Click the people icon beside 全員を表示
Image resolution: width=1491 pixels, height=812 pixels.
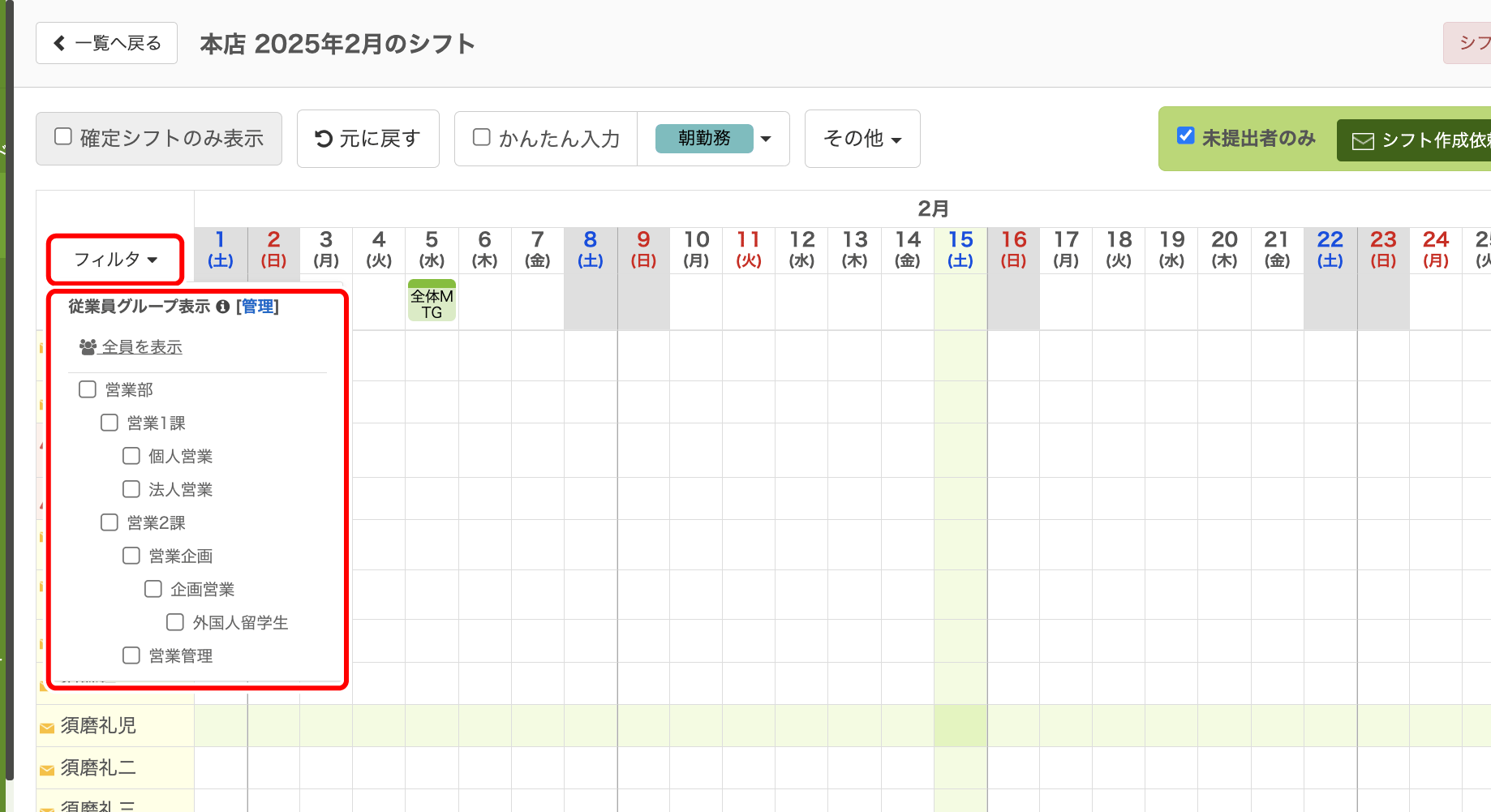(88, 347)
